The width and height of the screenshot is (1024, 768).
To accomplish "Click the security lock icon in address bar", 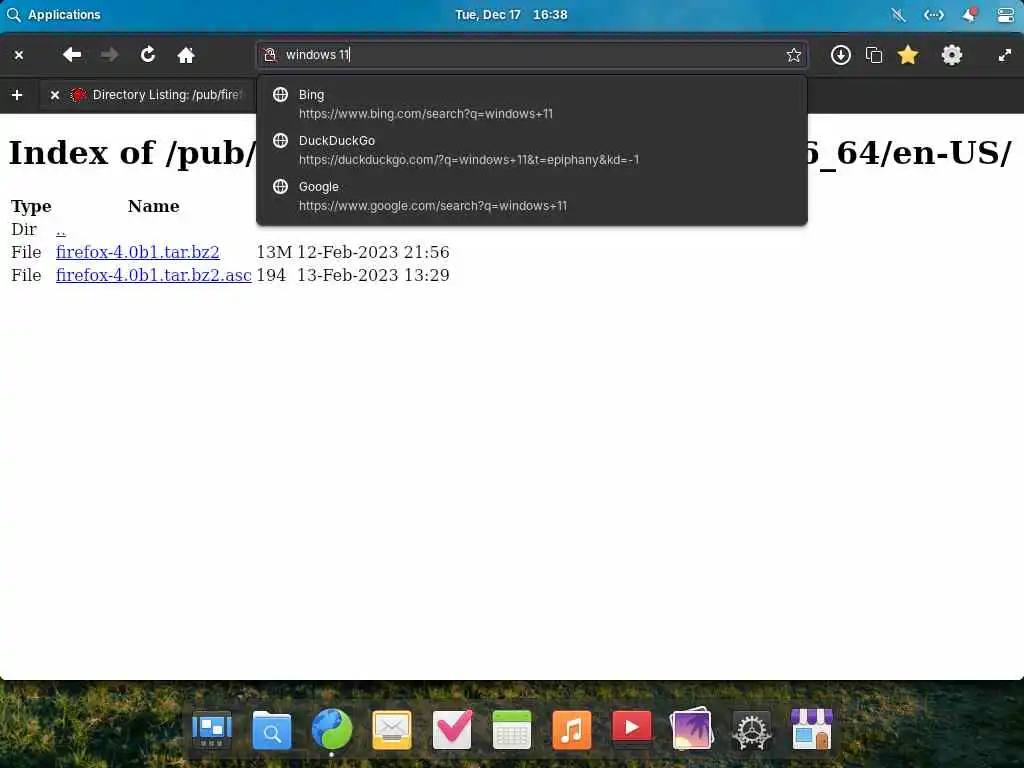I will coord(270,55).
